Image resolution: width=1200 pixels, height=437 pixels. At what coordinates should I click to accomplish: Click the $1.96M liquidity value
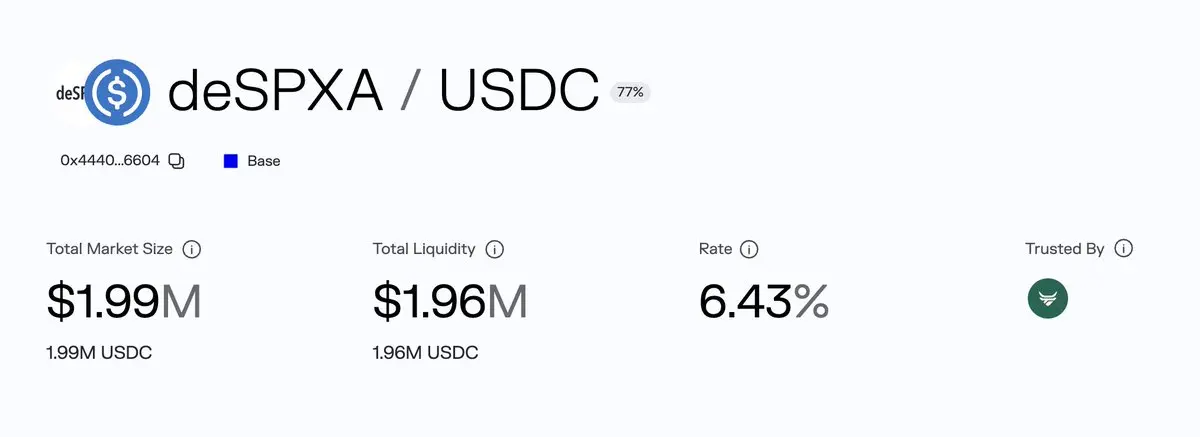(449, 301)
